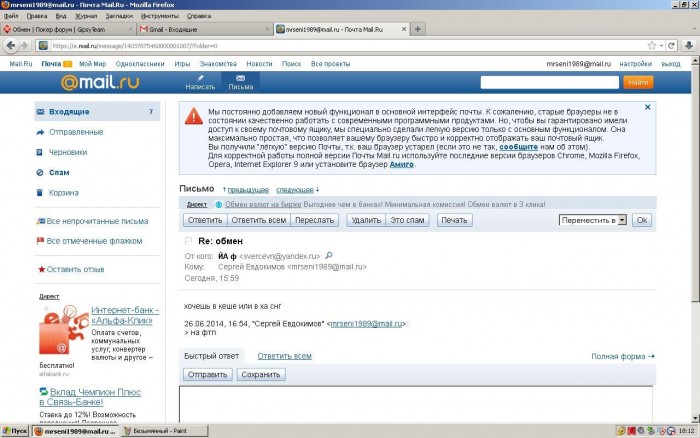The image size is (700, 438).
Task: Click the sender search magnifier icon
Action: click(329, 256)
